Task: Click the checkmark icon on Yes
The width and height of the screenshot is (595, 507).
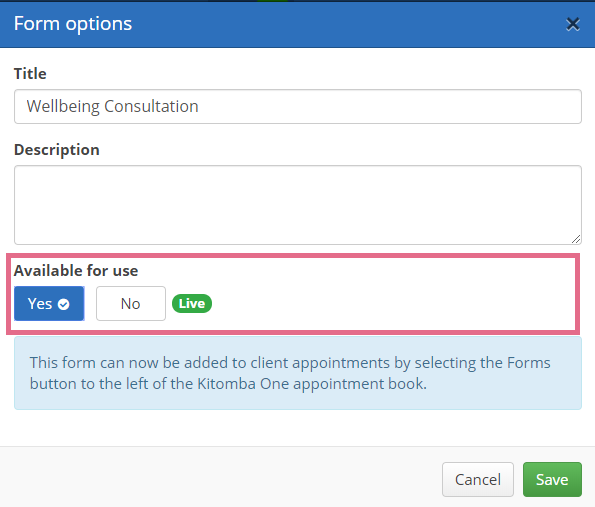Action: coord(63,304)
